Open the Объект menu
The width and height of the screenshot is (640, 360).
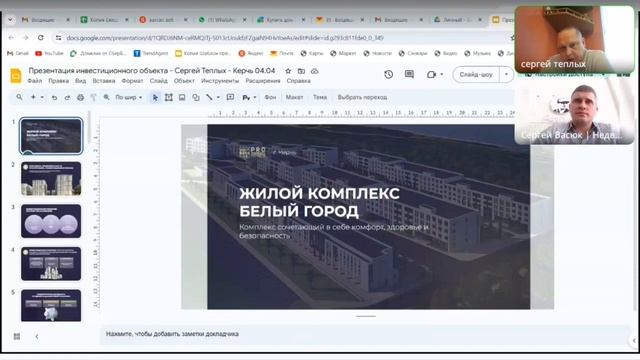point(184,81)
